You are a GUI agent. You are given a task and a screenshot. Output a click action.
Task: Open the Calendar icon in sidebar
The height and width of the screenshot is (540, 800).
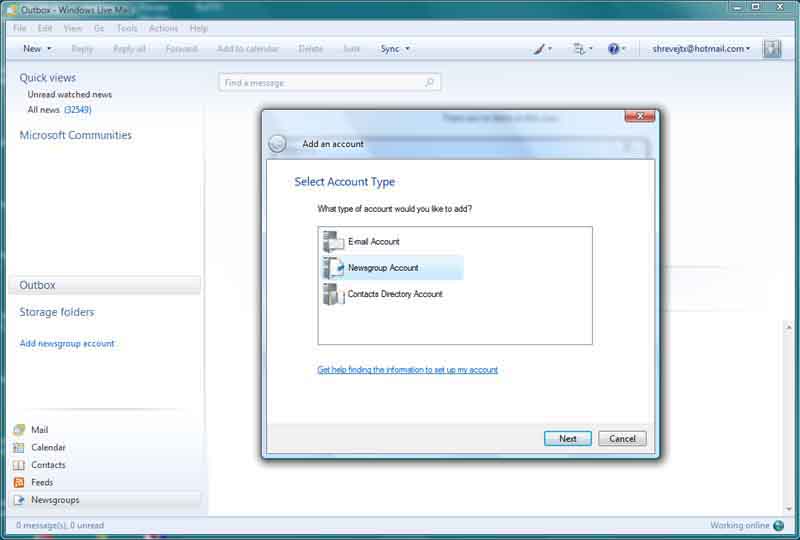19,448
